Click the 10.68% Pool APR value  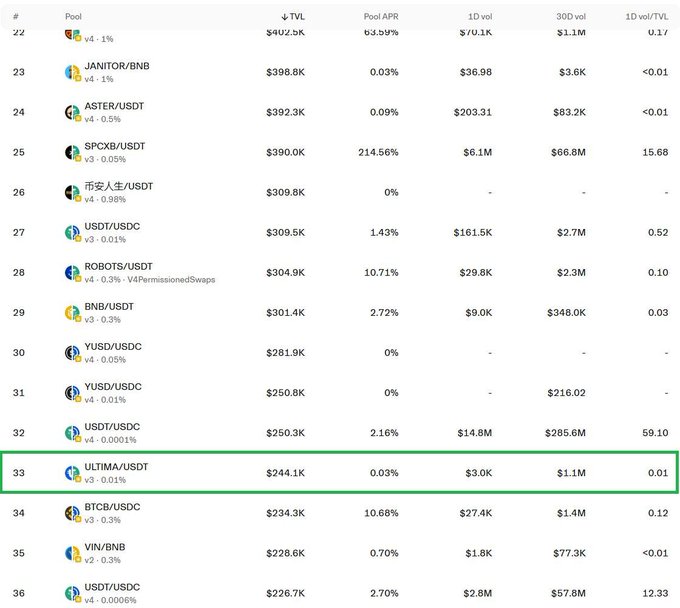point(381,513)
